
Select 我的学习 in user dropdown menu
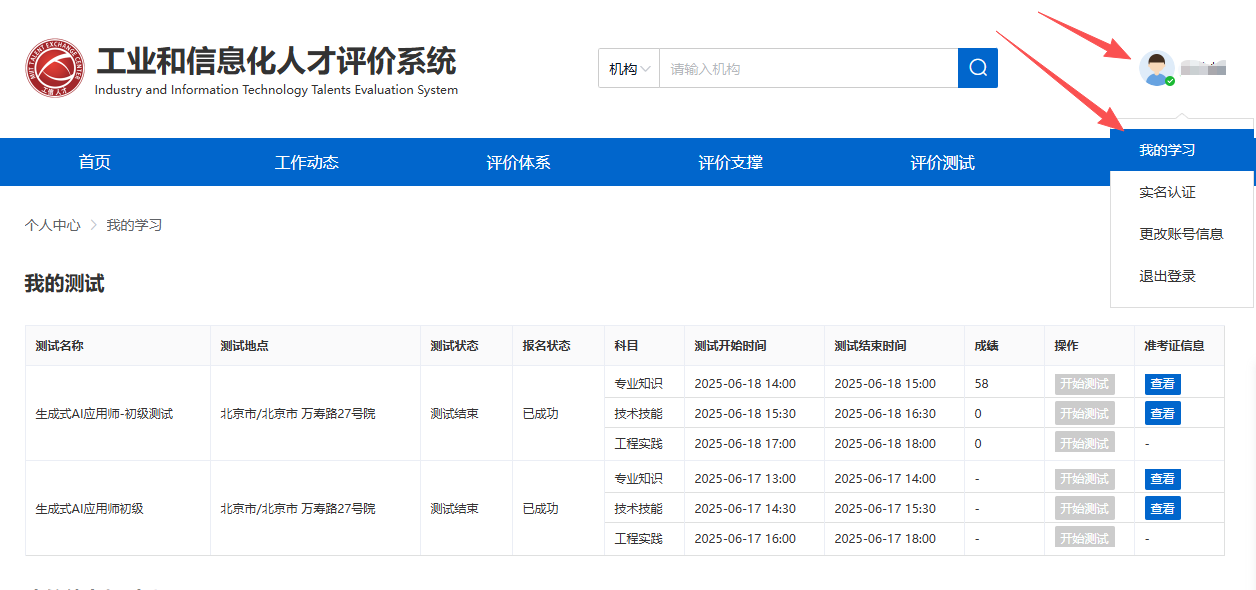click(1167, 150)
